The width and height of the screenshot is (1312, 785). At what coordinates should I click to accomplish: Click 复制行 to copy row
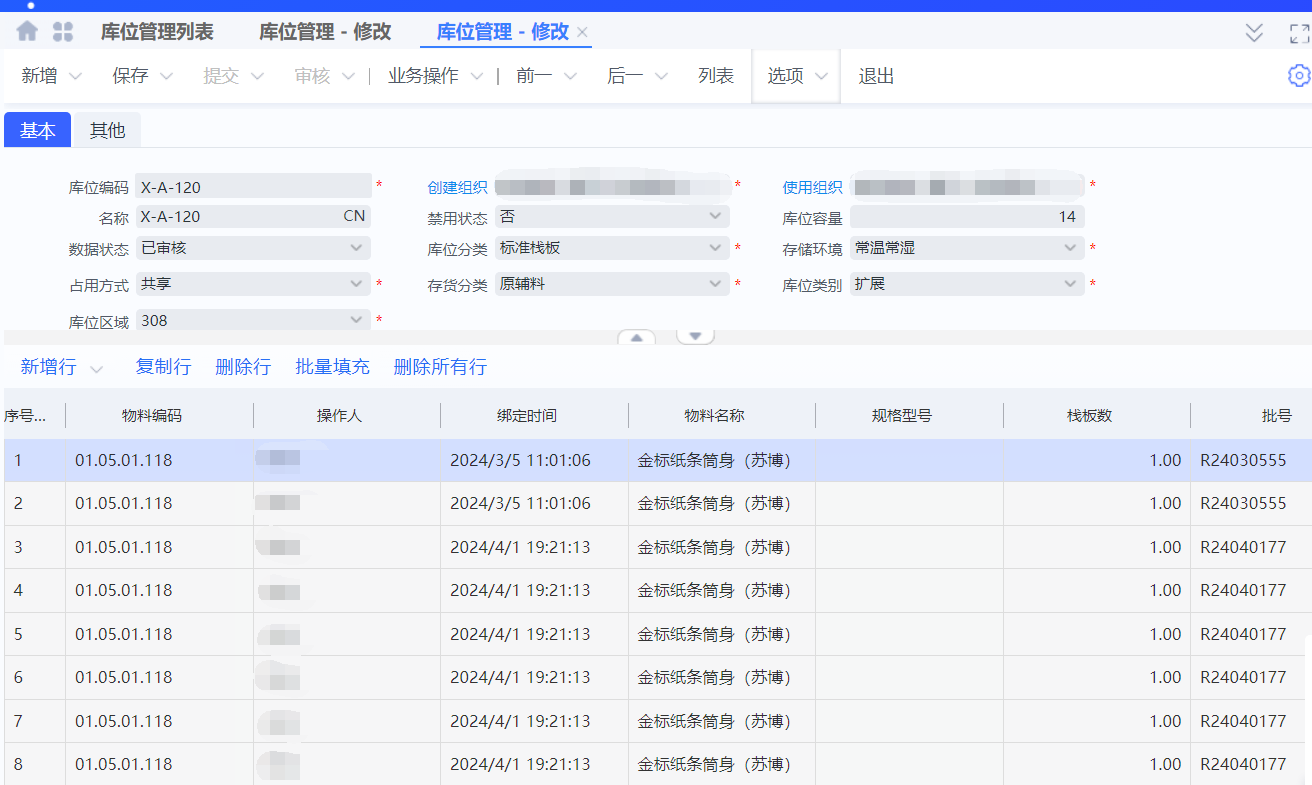point(163,367)
